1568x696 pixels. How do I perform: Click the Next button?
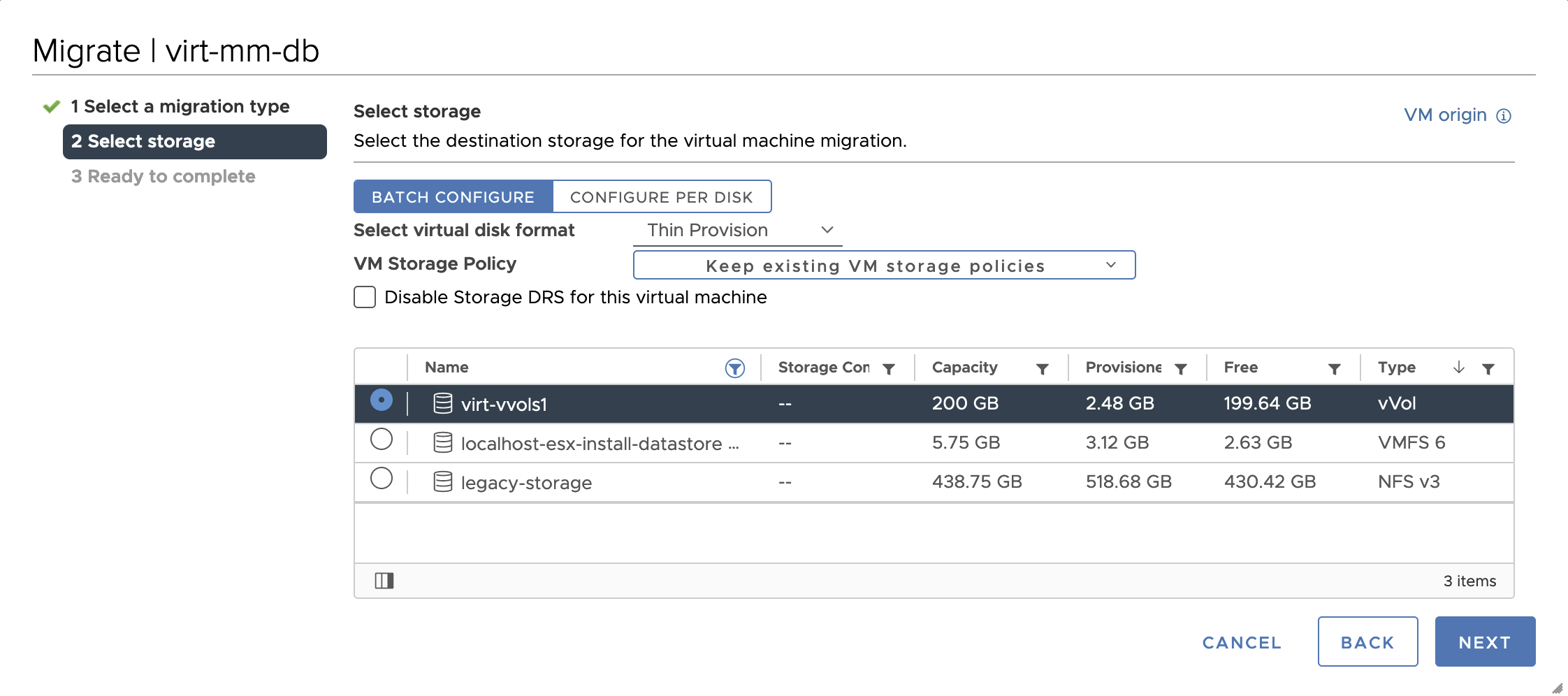coord(1485,641)
